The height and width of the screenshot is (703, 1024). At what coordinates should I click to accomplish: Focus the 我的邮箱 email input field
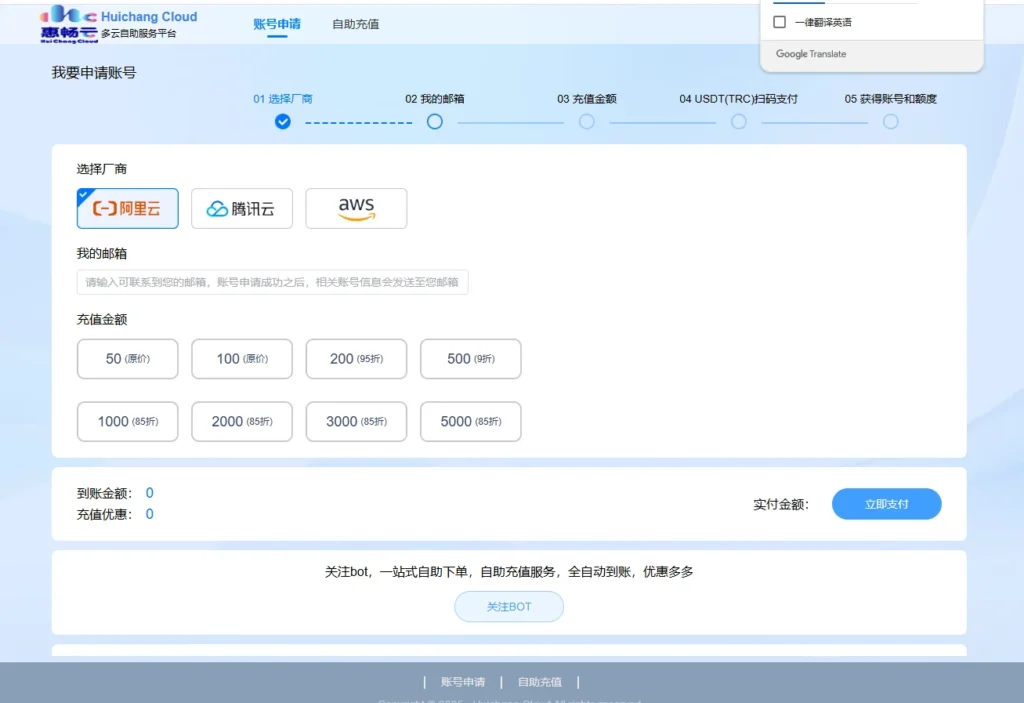(272, 282)
